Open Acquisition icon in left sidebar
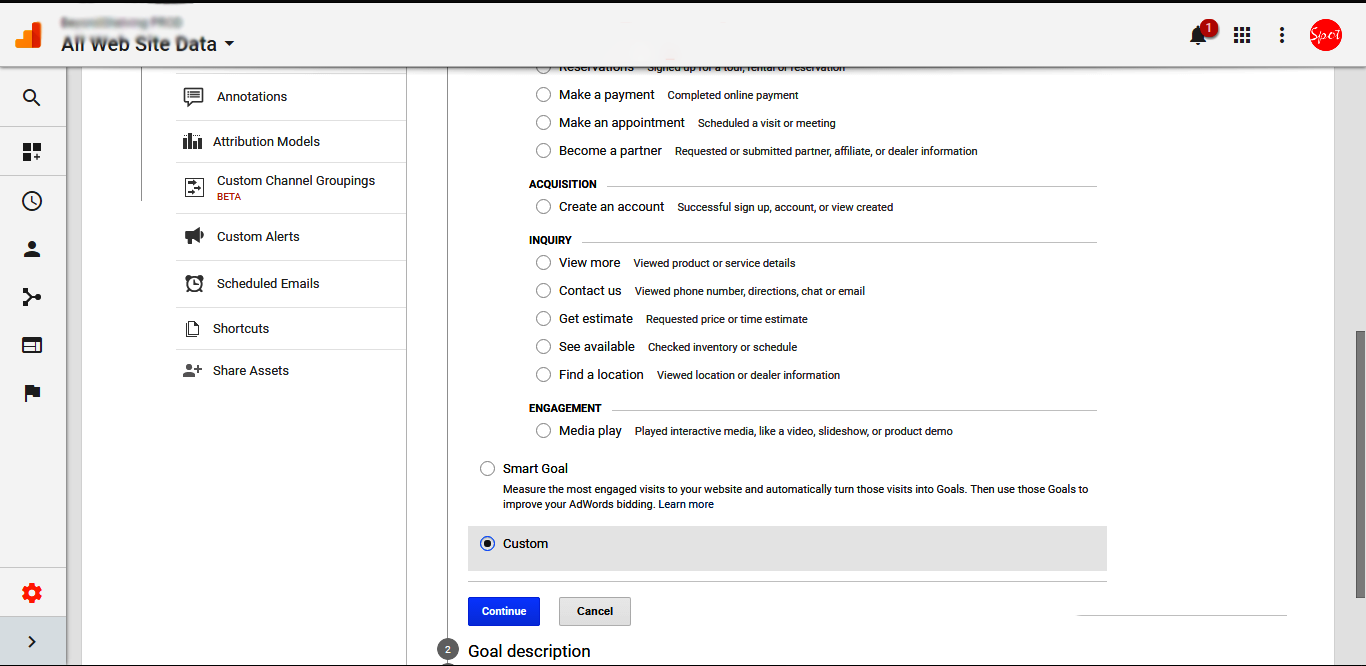Screen dimensions: 1366x666 (32, 297)
